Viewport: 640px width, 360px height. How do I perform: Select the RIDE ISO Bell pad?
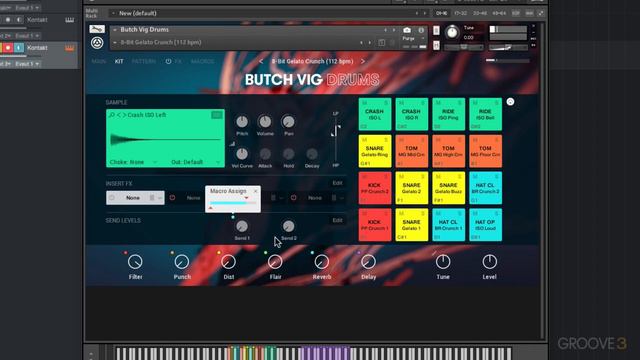[x=485, y=114]
